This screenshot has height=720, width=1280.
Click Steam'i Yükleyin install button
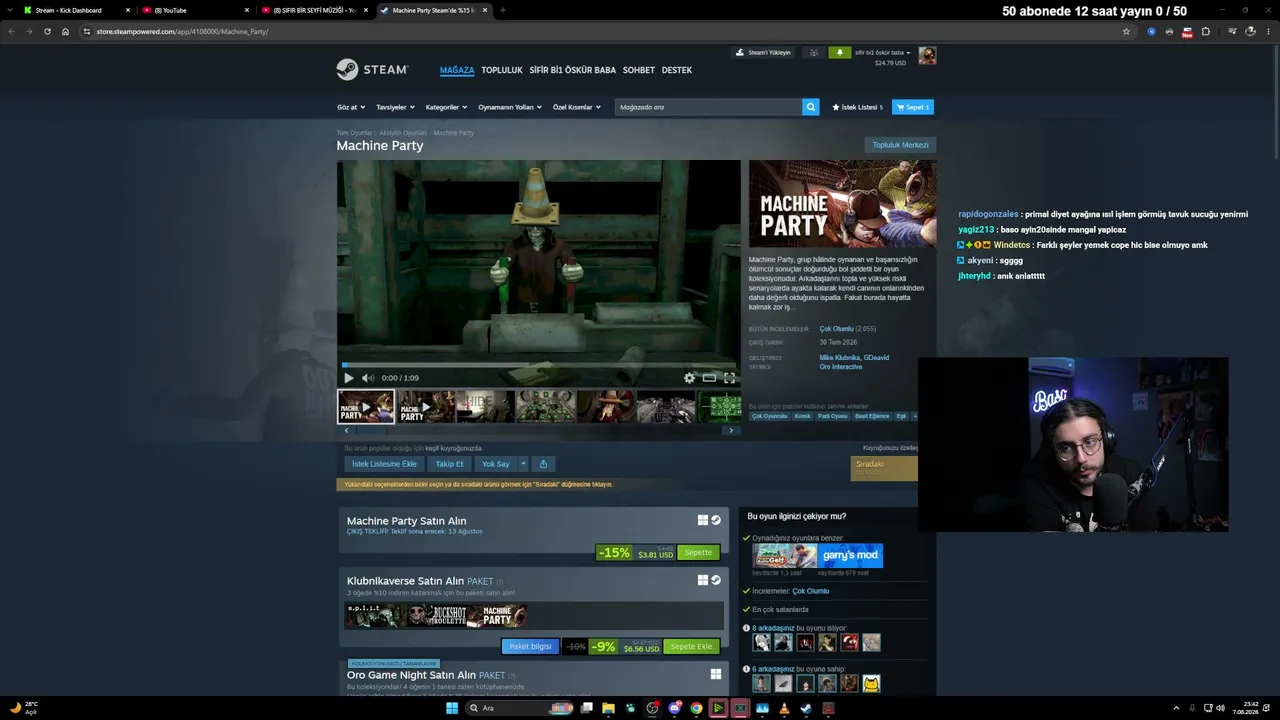pyautogui.click(x=764, y=52)
